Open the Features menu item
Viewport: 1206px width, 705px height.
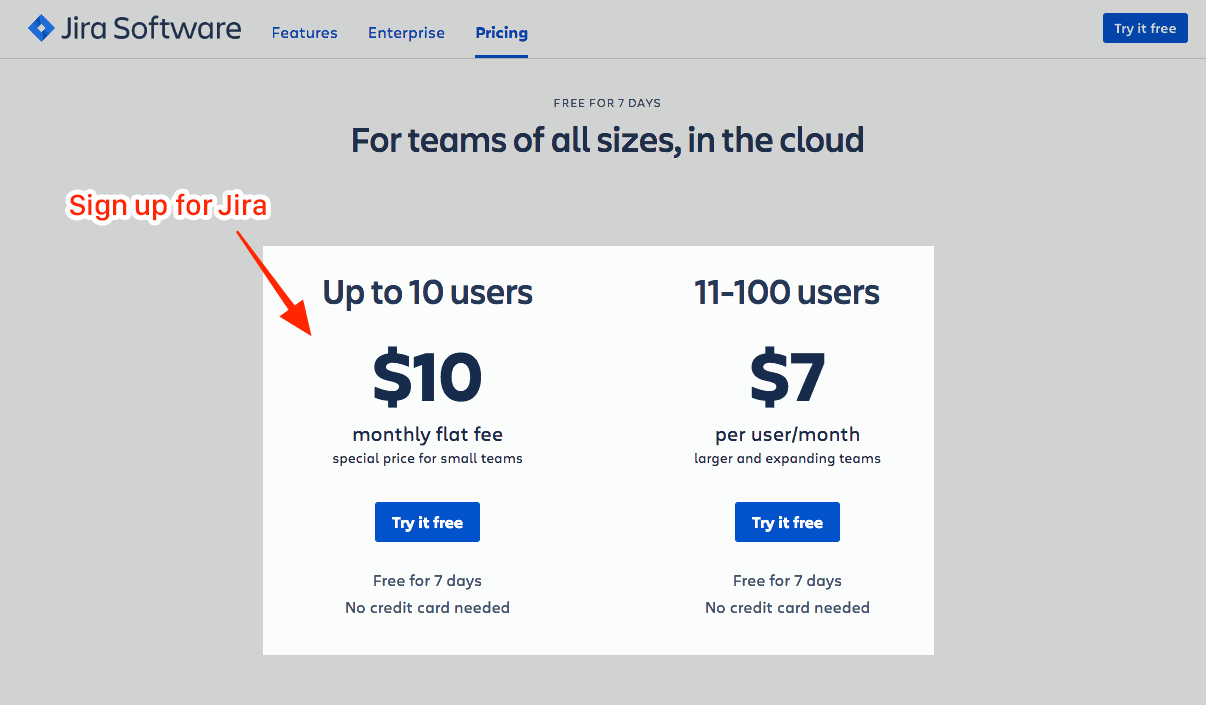coord(305,33)
